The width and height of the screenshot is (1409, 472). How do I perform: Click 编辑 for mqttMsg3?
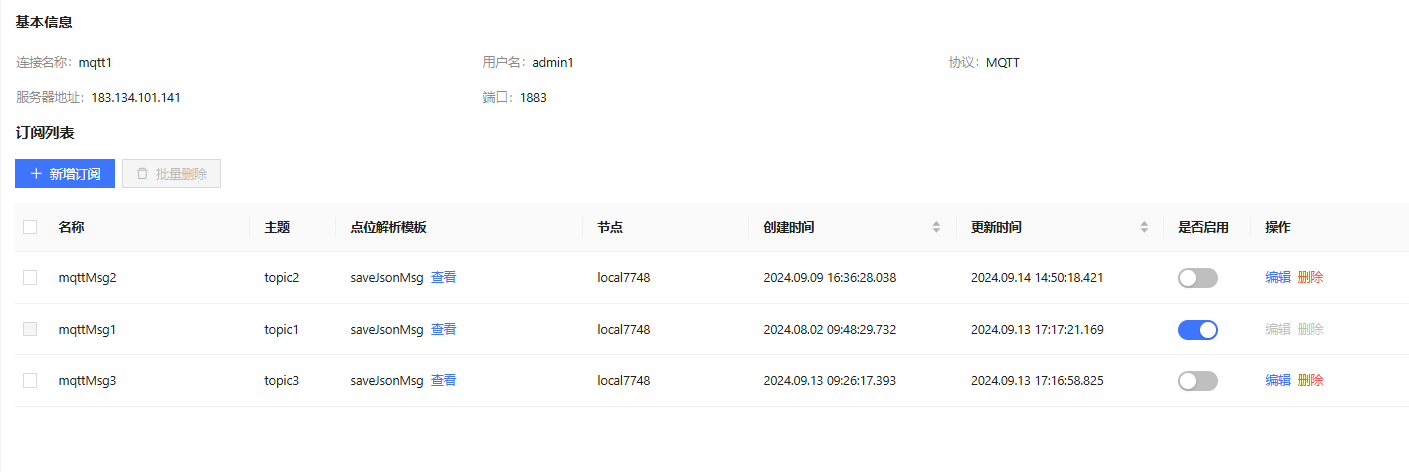pyautogui.click(x=1278, y=380)
